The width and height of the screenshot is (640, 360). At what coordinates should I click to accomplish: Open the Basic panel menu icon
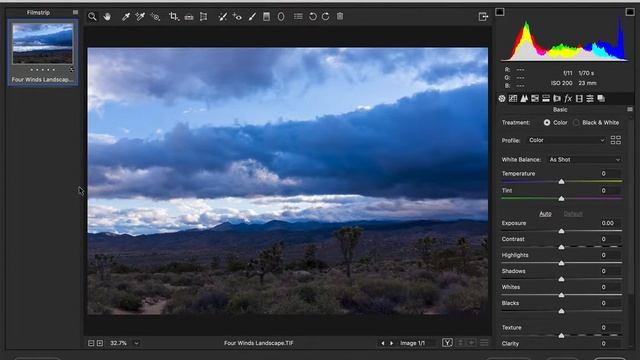coord(630,109)
